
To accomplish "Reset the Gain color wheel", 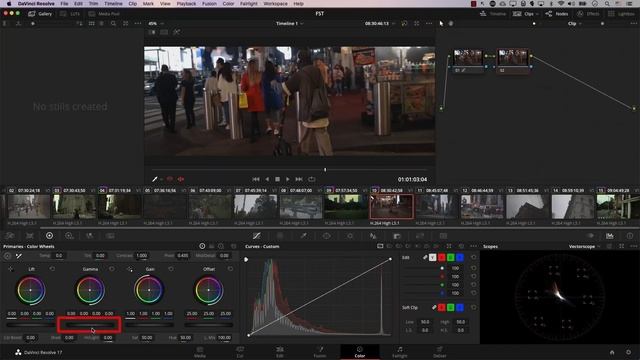I will (171, 269).
